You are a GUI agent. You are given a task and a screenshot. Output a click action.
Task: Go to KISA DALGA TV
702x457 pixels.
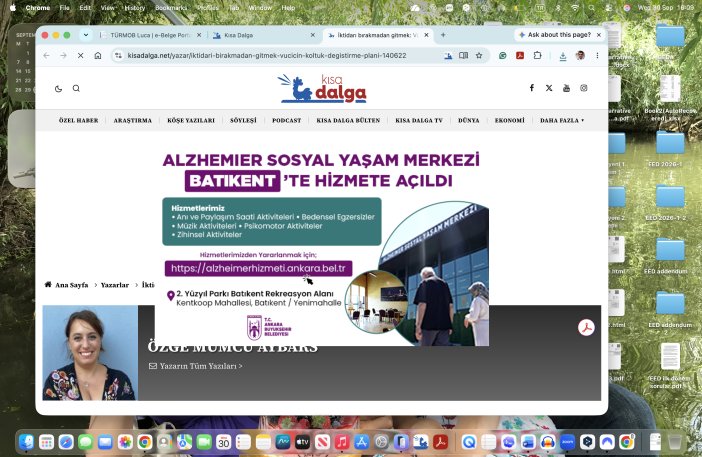pos(419,120)
